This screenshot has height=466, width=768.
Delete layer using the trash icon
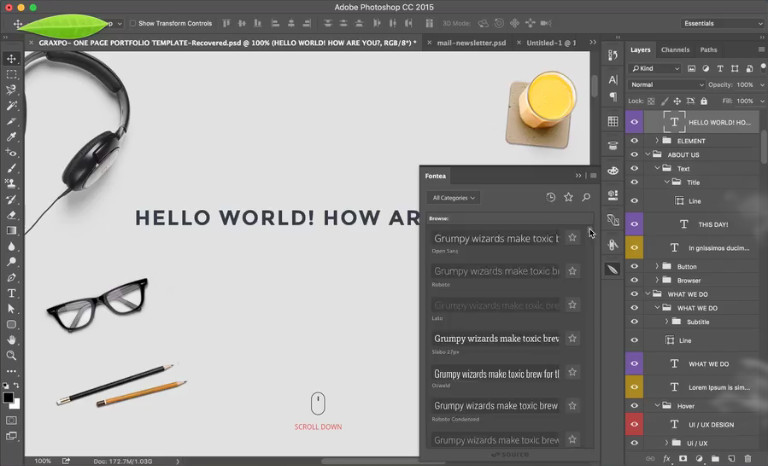pos(747,459)
